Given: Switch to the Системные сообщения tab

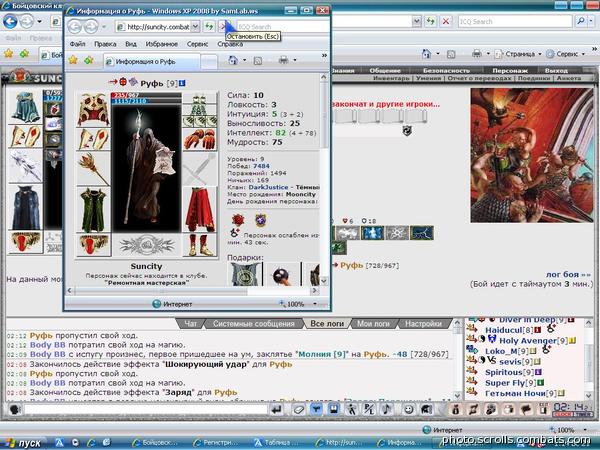Looking at the screenshot, I should pyautogui.click(x=254, y=324).
